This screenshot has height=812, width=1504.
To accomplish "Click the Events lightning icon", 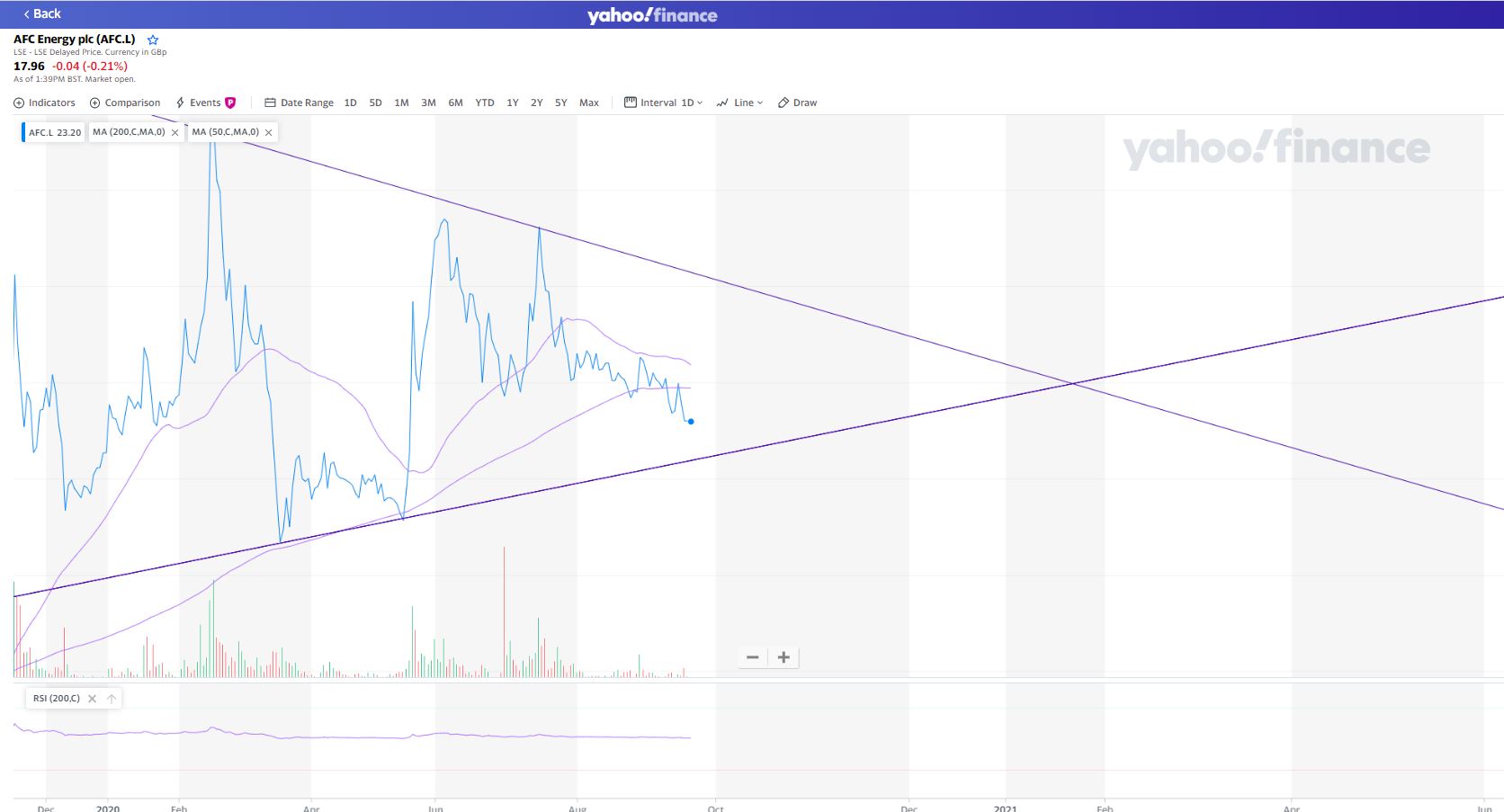I will coord(180,103).
